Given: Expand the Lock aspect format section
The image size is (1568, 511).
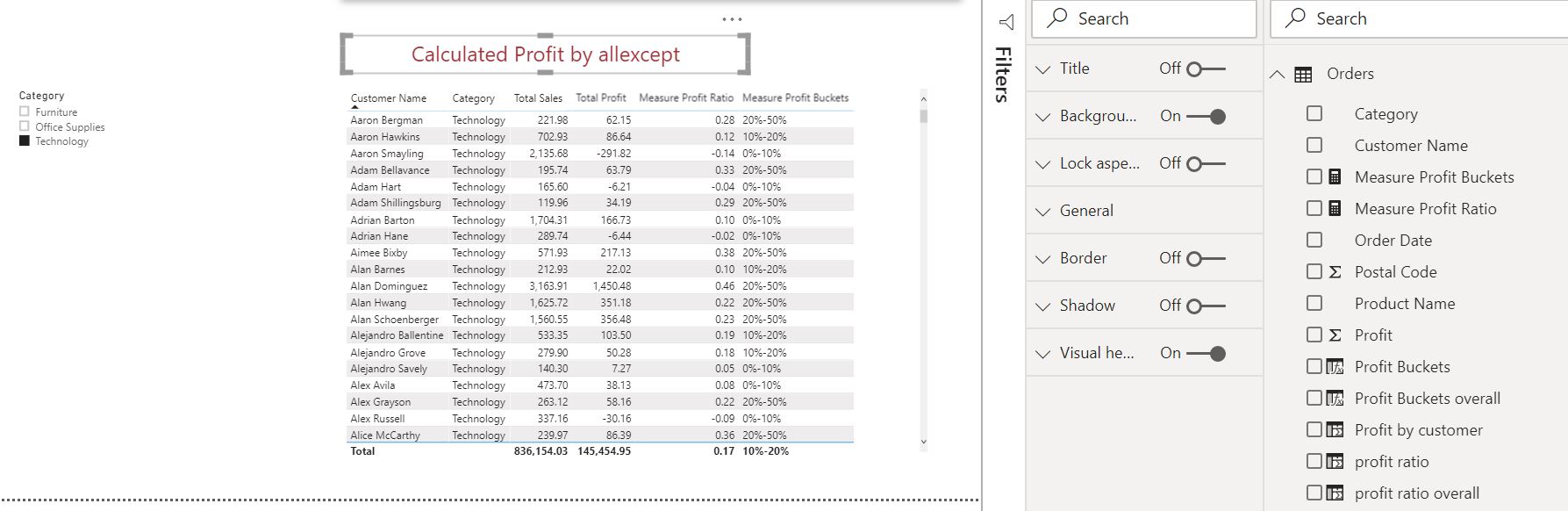Looking at the screenshot, I should click(x=1043, y=164).
